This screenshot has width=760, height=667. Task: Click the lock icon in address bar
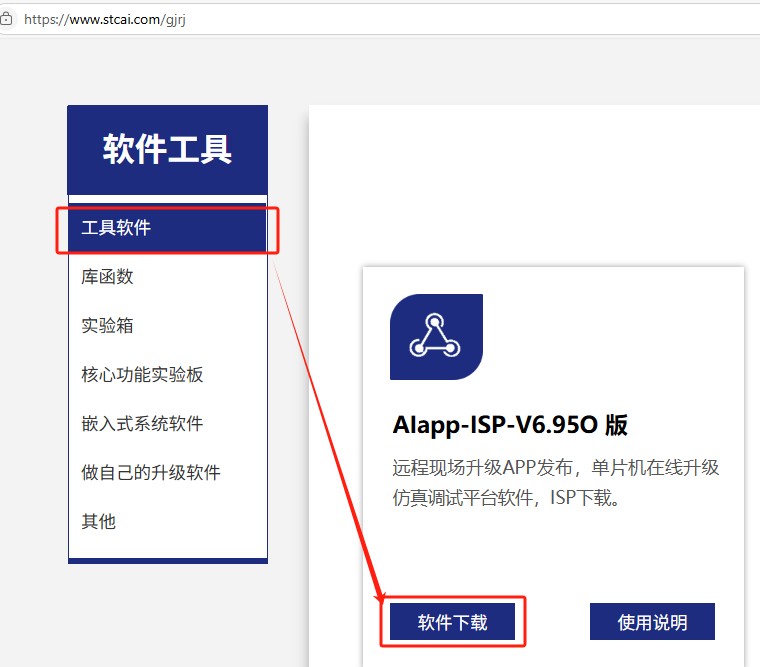[6, 19]
